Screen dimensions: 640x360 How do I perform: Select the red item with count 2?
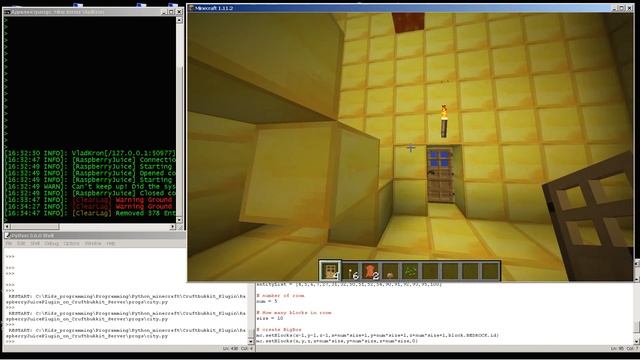click(x=370, y=271)
